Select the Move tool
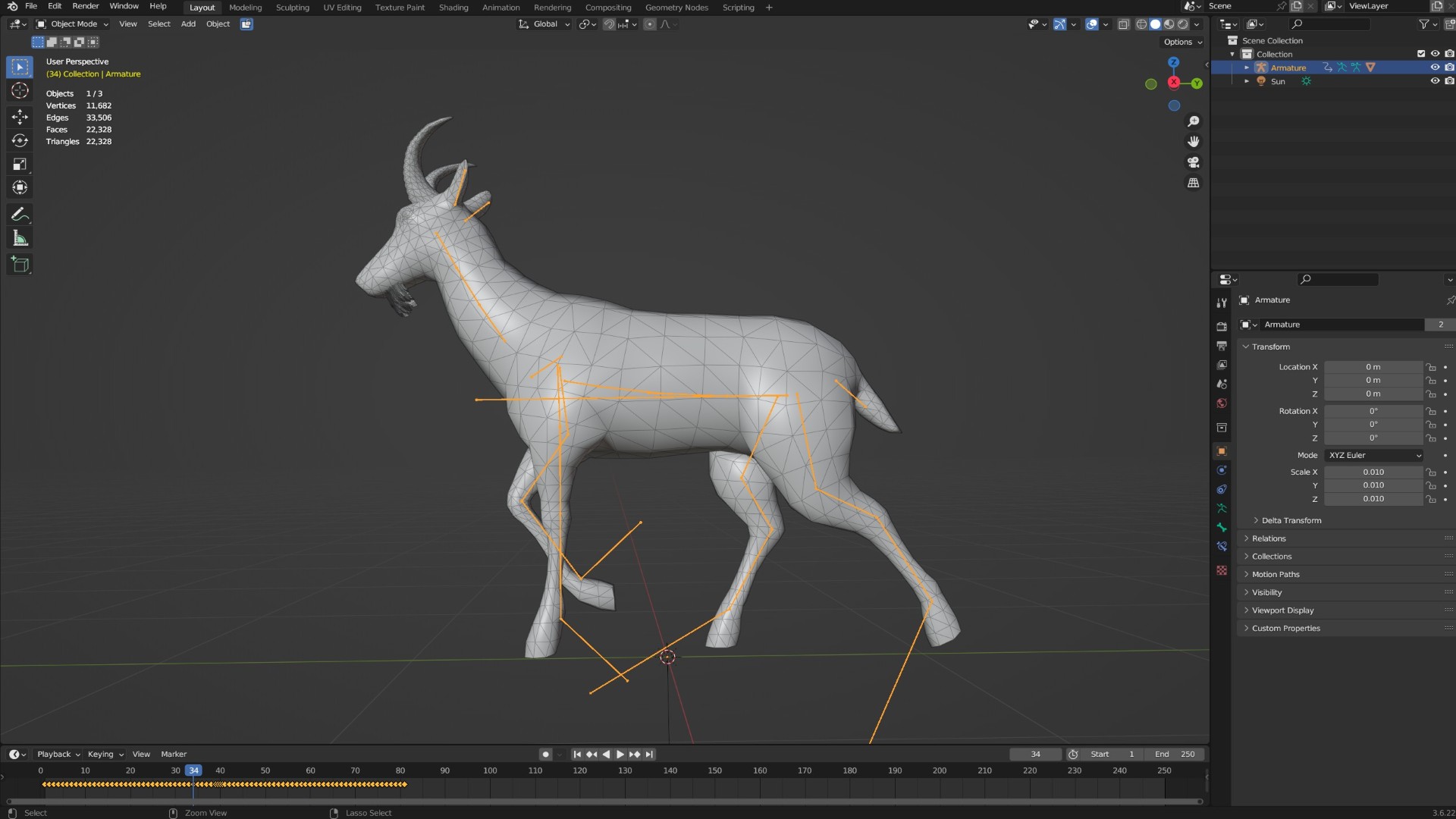Viewport: 1456px width, 819px height. [20, 117]
